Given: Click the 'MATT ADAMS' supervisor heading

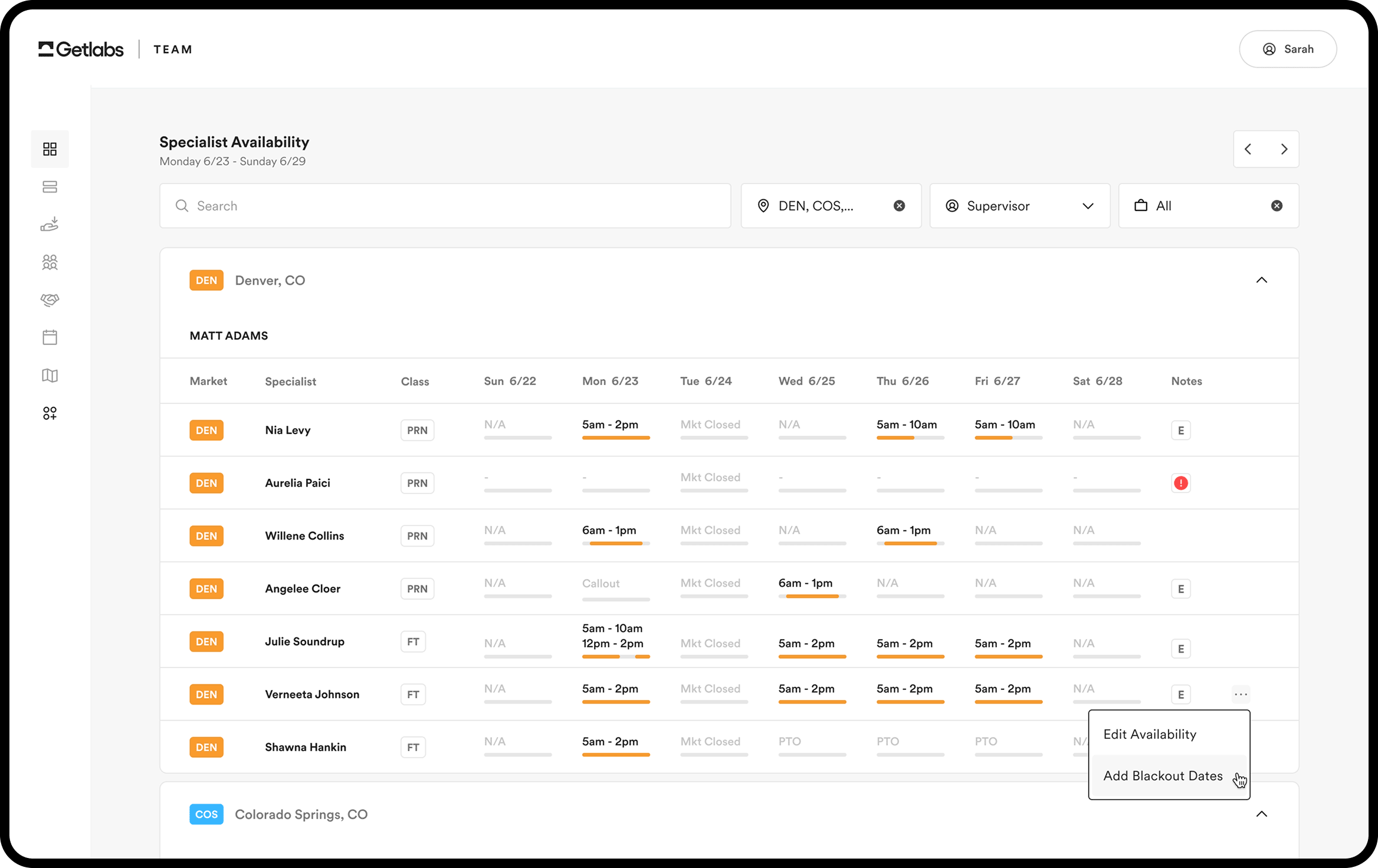Looking at the screenshot, I should pos(229,336).
